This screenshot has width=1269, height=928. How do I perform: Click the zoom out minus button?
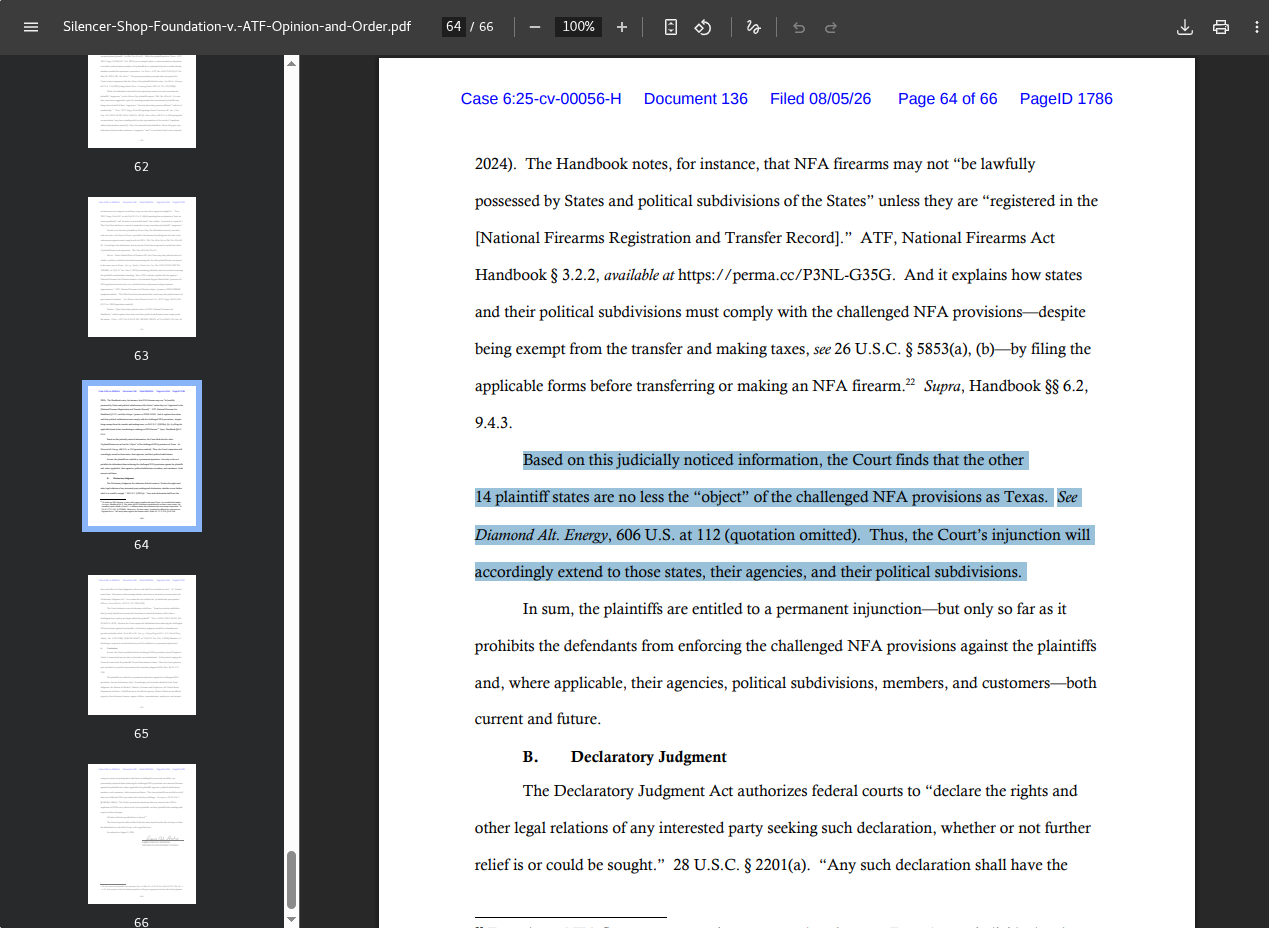coord(535,27)
